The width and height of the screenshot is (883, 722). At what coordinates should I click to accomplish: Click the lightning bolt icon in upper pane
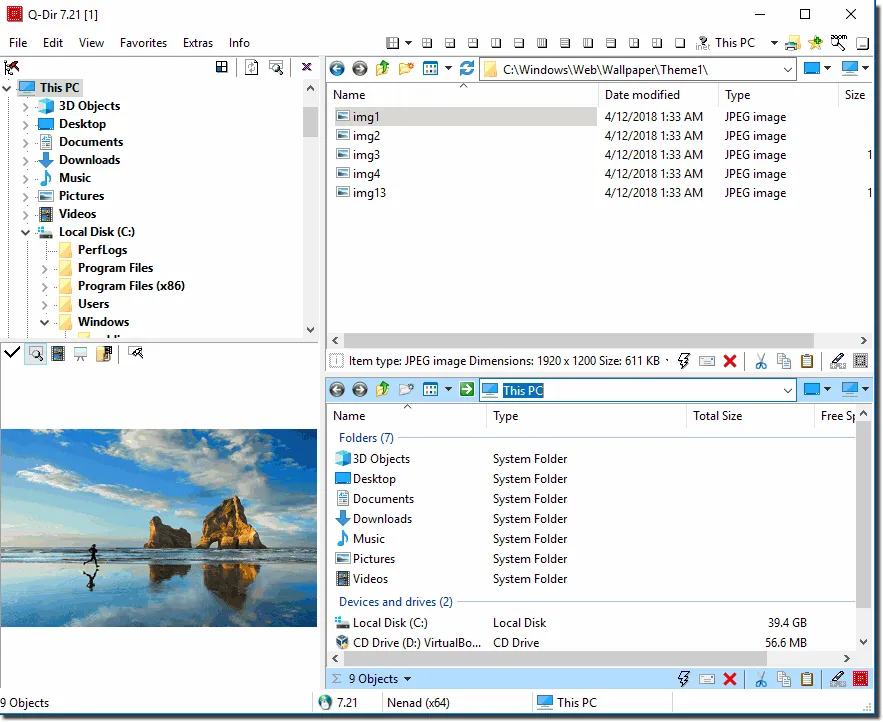coord(684,361)
